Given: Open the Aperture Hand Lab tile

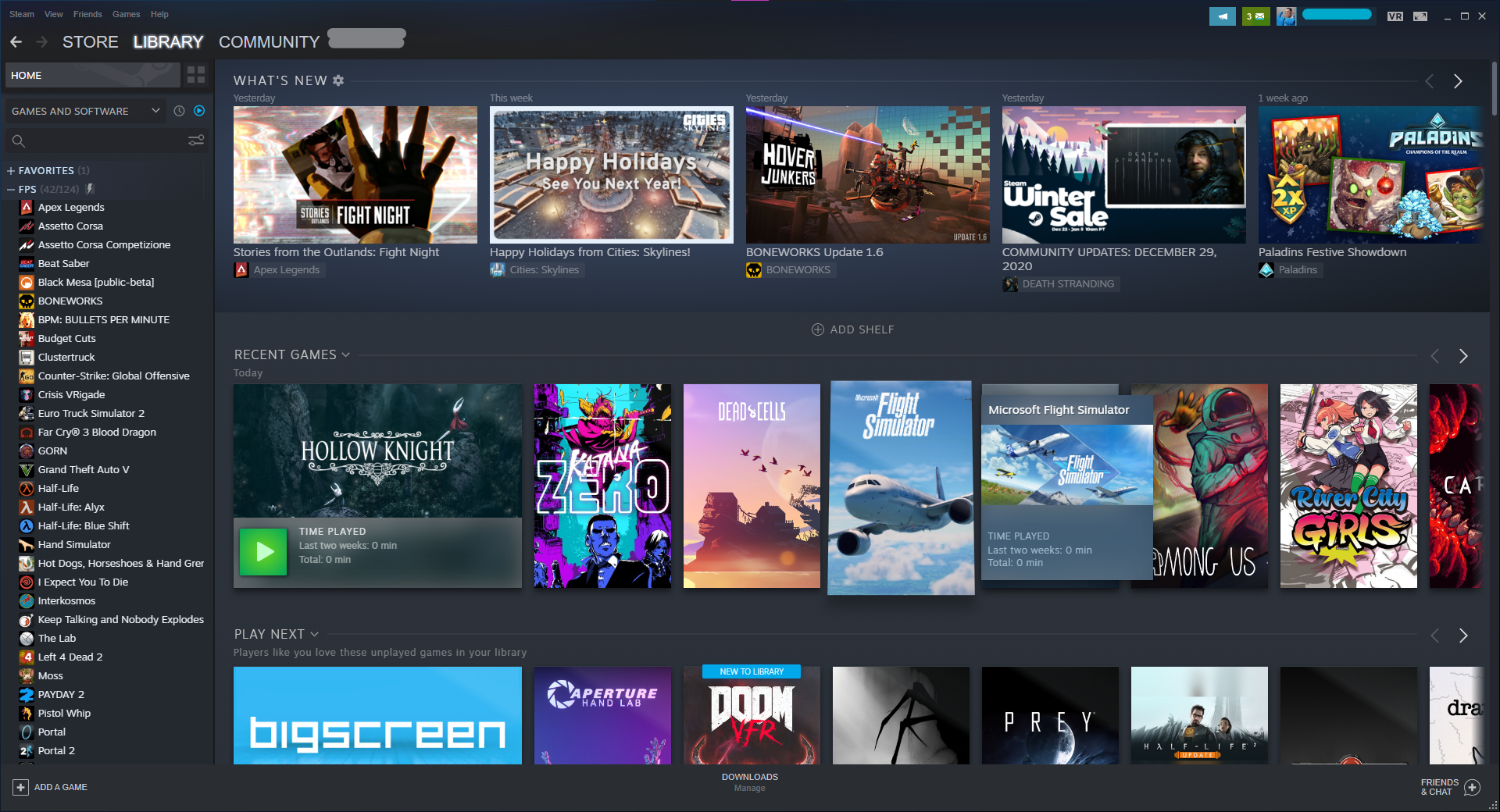Looking at the screenshot, I should tap(602, 715).
